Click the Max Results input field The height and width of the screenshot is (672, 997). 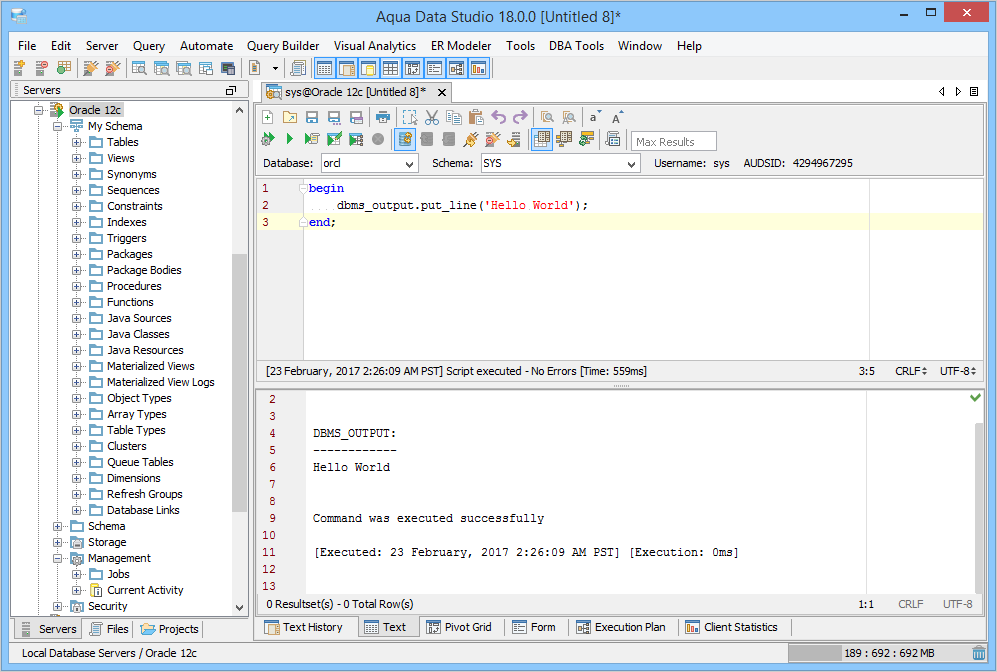point(674,141)
